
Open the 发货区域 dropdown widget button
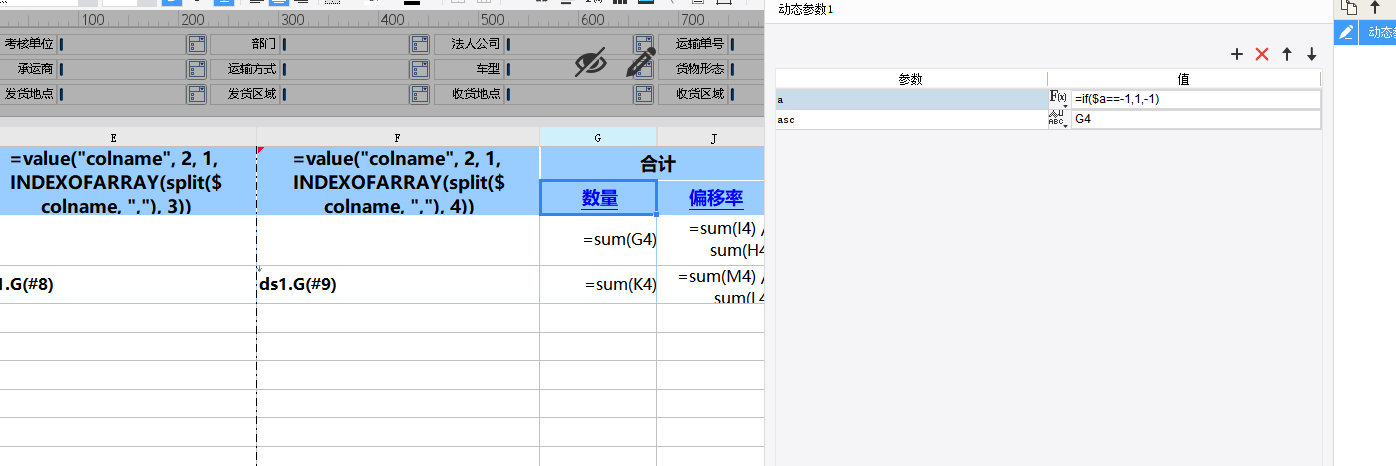pyautogui.click(x=419, y=94)
